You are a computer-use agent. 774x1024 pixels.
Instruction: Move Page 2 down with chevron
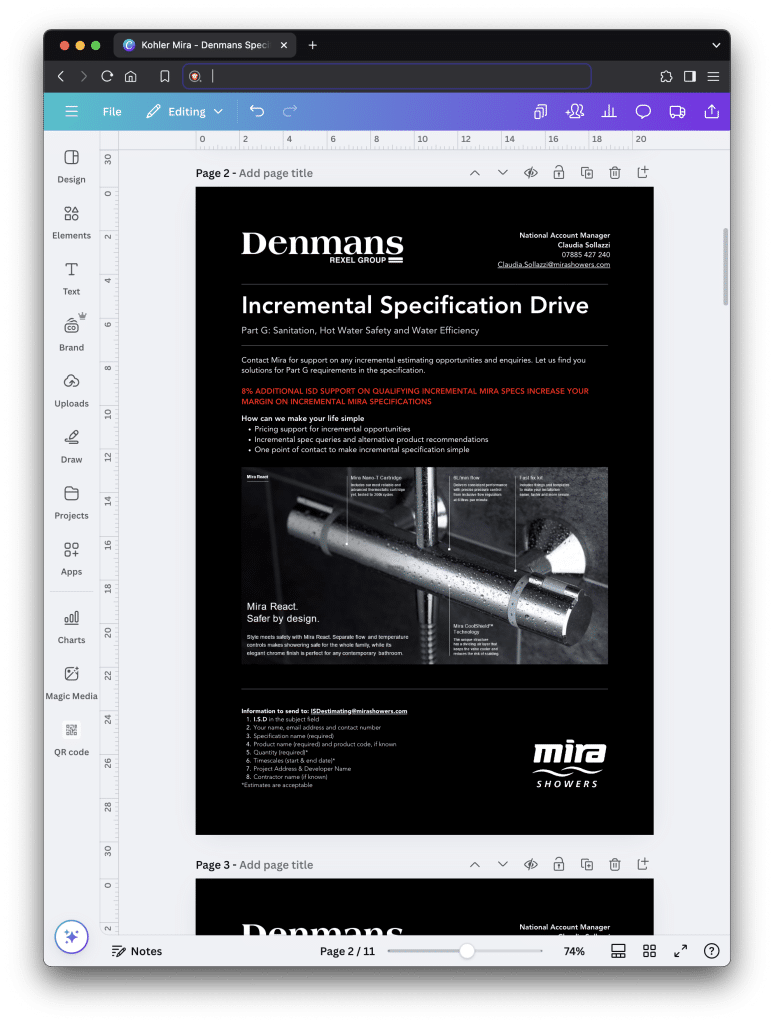(502, 173)
